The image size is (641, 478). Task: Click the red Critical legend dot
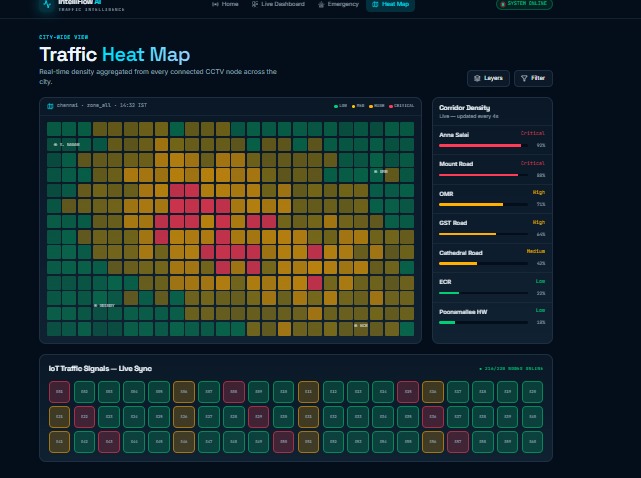391,106
